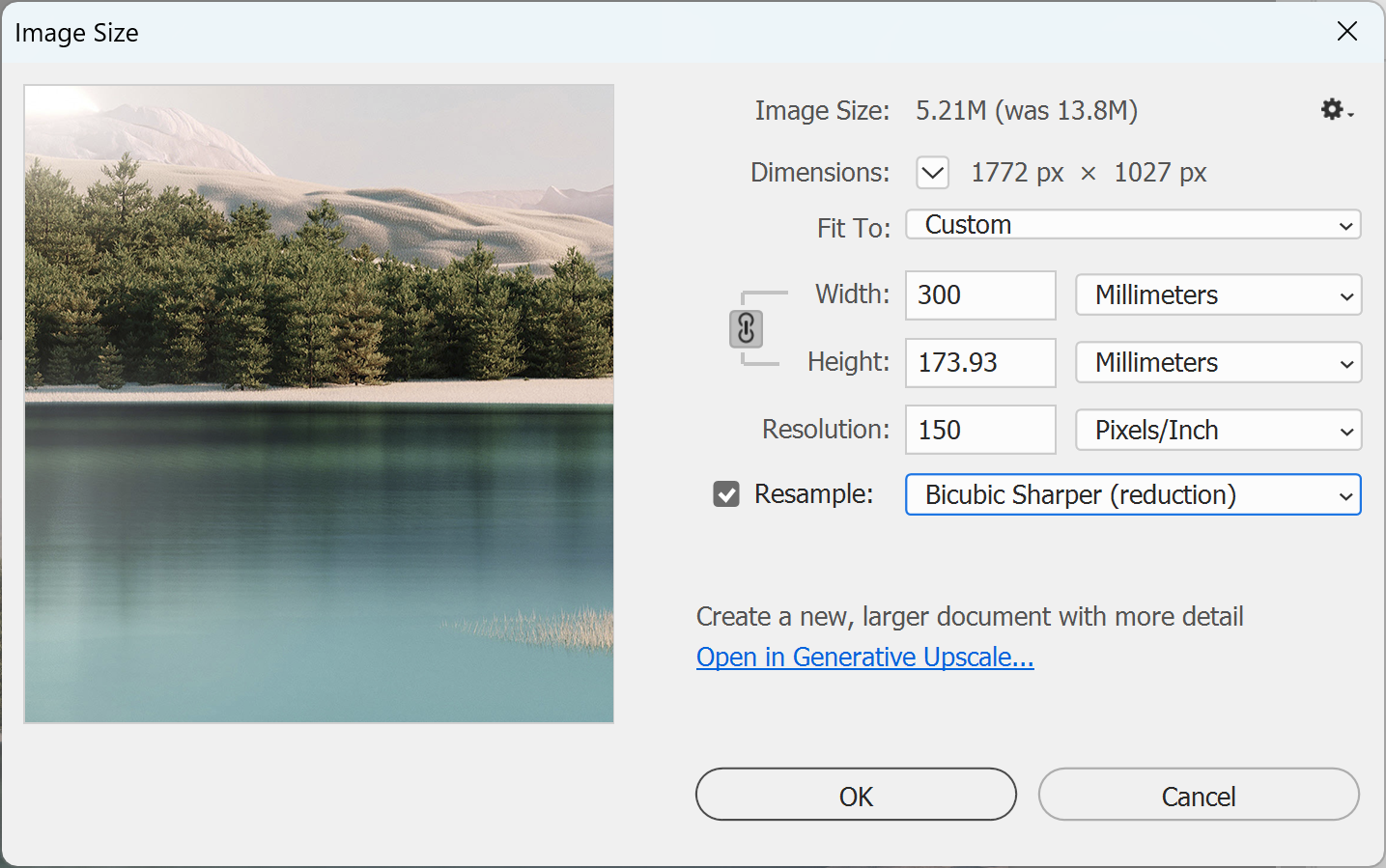The height and width of the screenshot is (868, 1386).
Task: Open in Generative Upscale link
Action: [864, 658]
